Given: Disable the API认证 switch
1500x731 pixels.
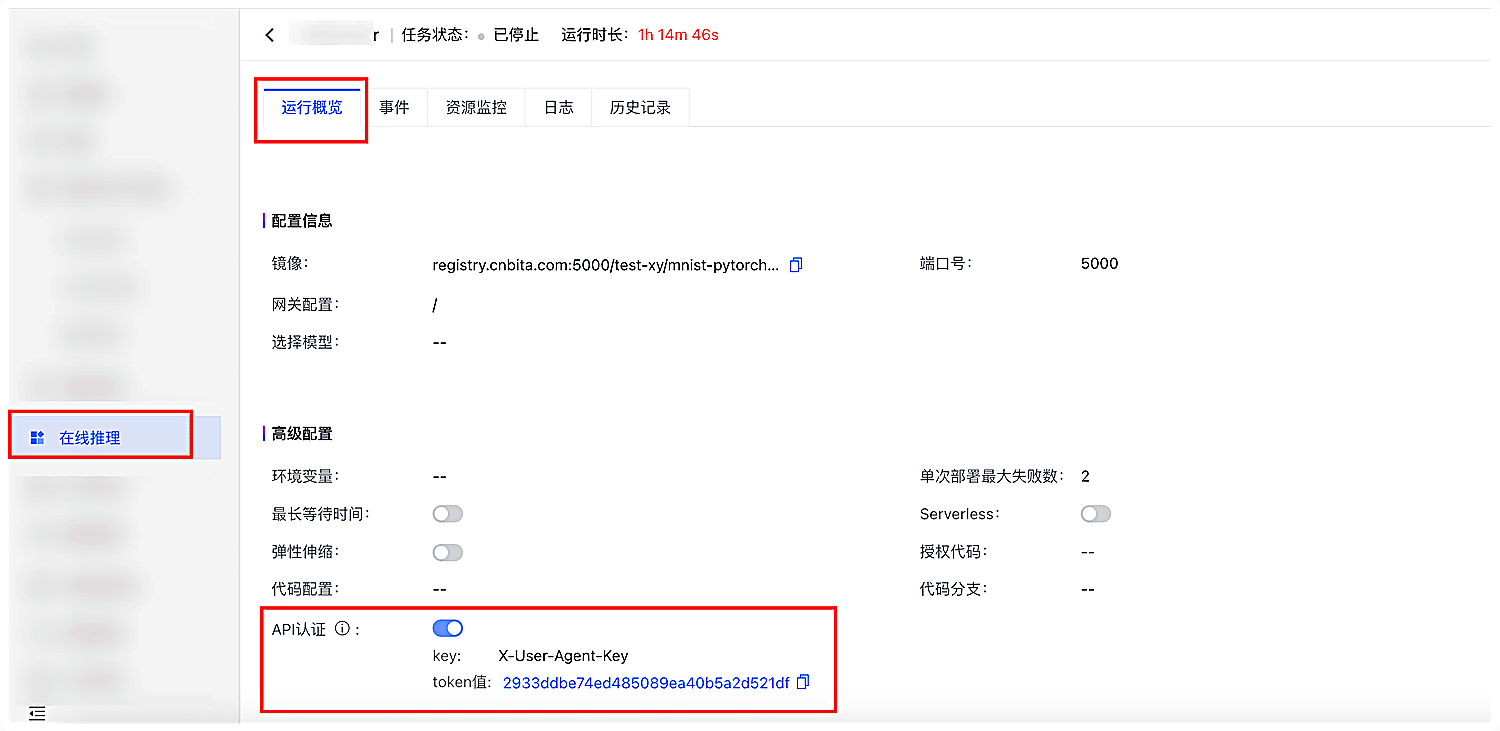Looking at the screenshot, I should (448, 628).
